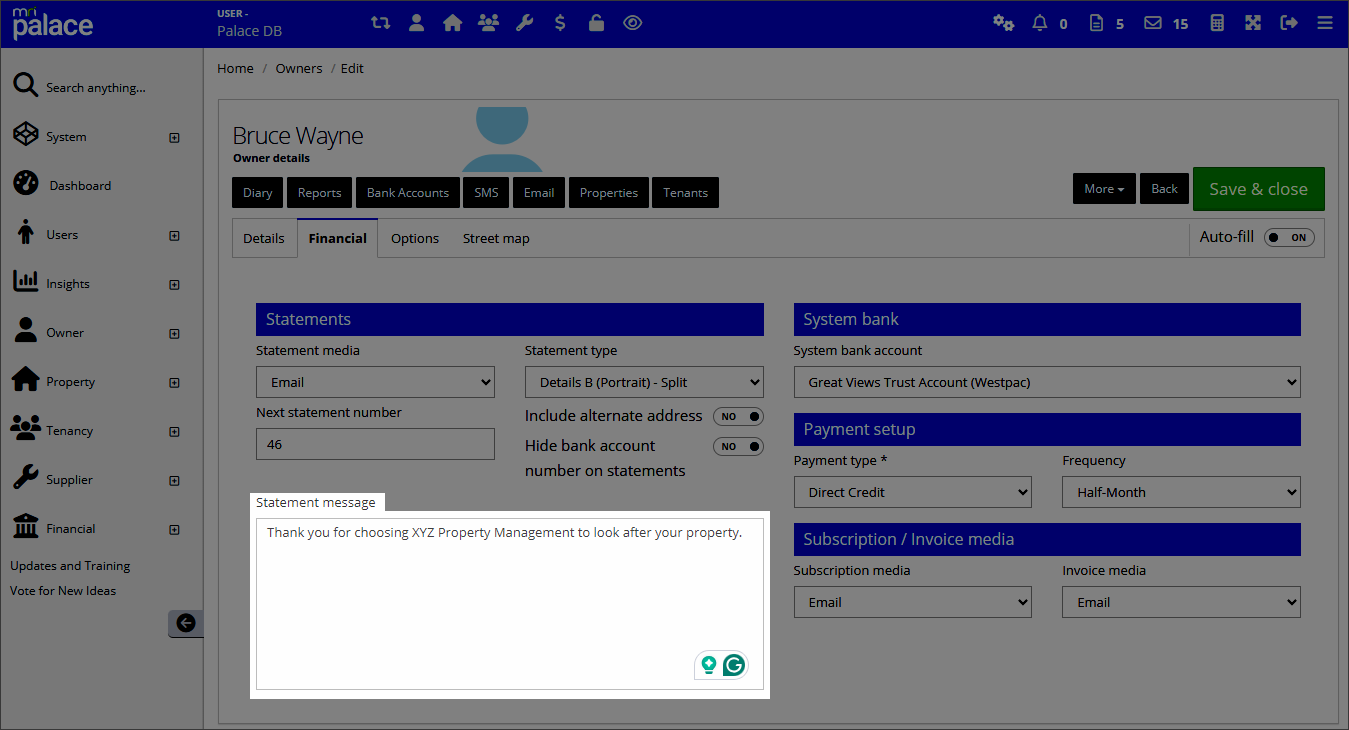Open the wrench tool icon in header
This screenshot has width=1349, height=730.
[524, 23]
